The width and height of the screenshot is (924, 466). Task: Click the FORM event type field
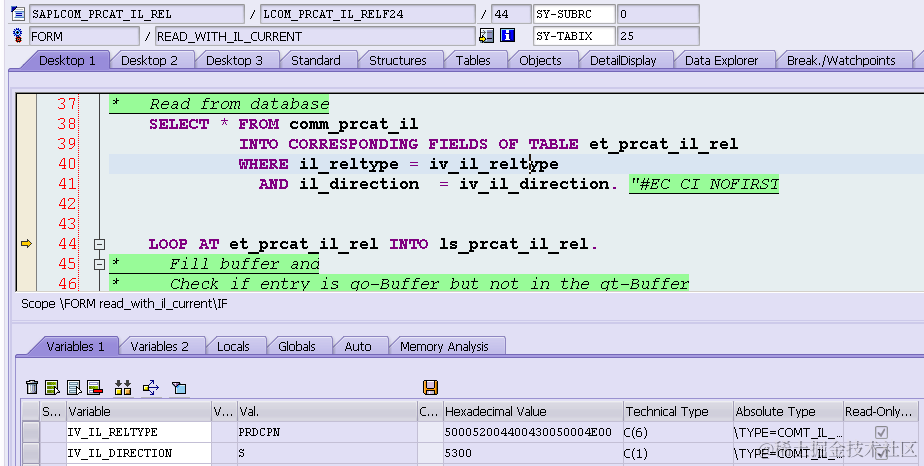pos(84,36)
